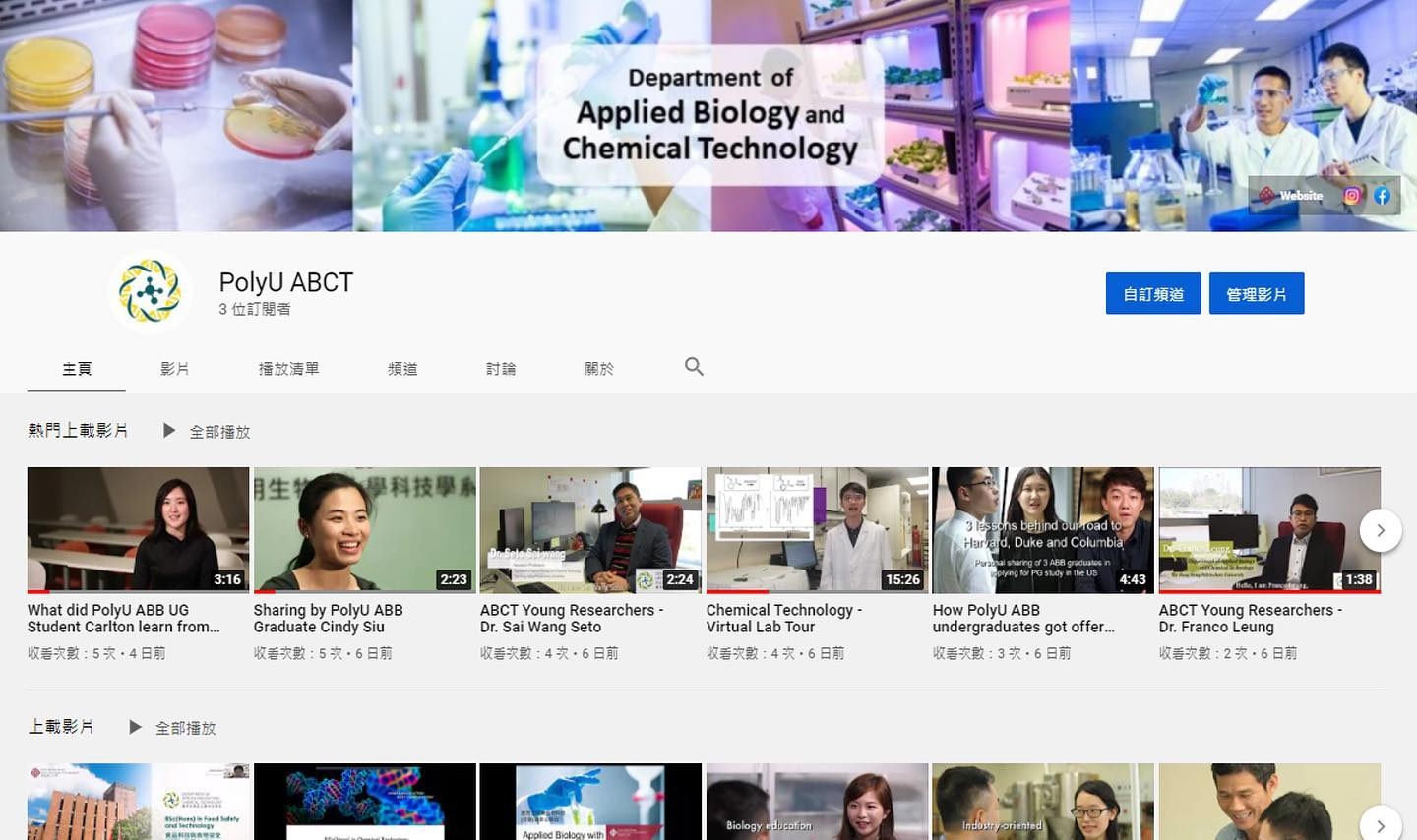
Task: Click the 自訂頻道 button
Action: (x=1153, y=292)
